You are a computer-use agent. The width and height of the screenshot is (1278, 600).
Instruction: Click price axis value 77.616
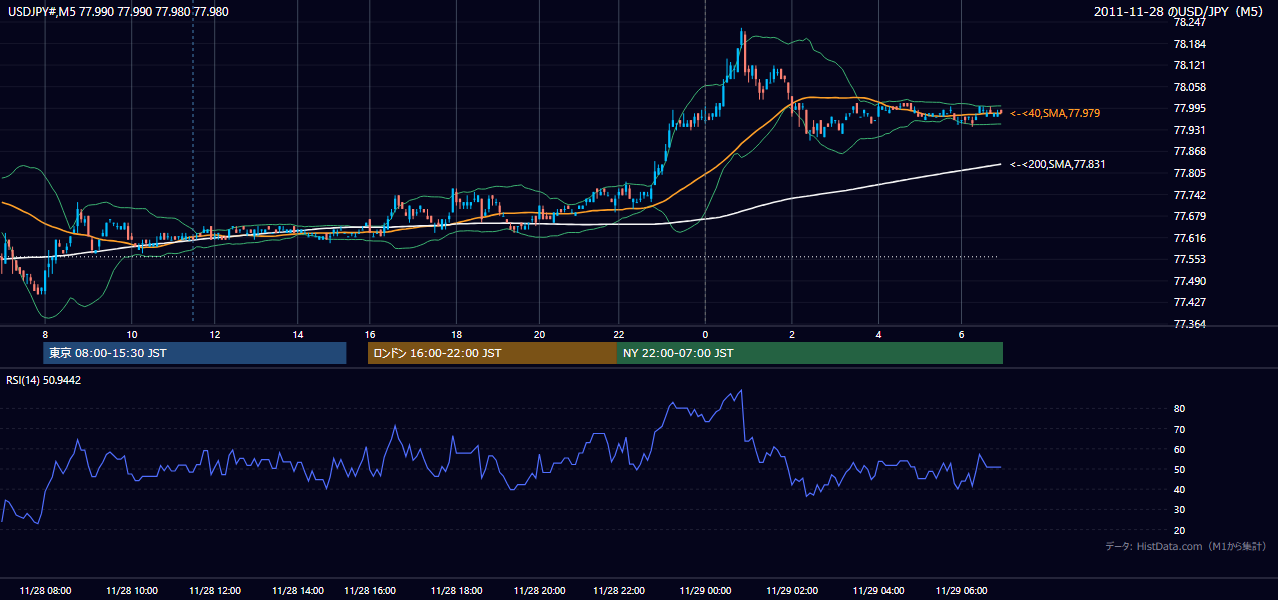tap(1190, 238)
